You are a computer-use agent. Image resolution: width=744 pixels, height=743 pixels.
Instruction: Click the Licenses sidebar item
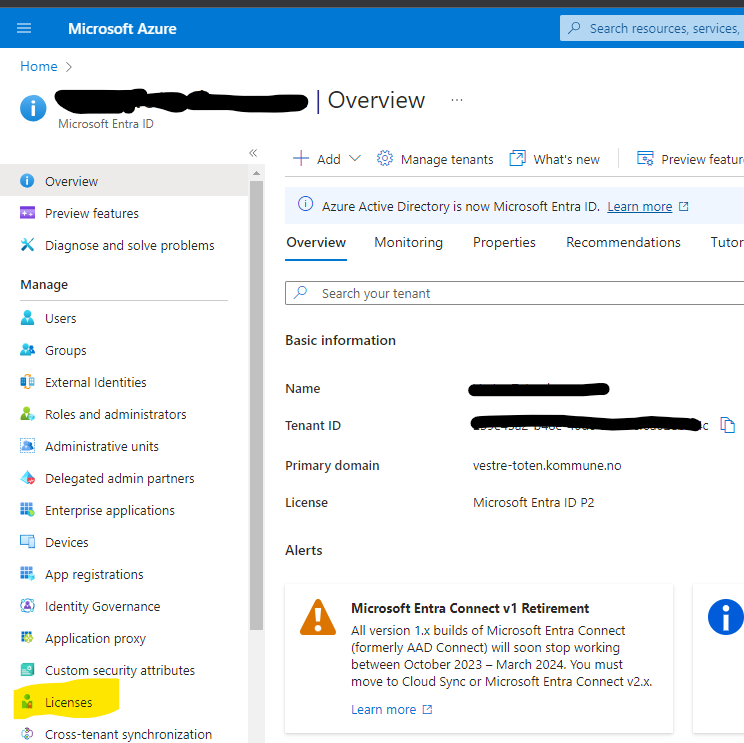(x=68, y=702)
